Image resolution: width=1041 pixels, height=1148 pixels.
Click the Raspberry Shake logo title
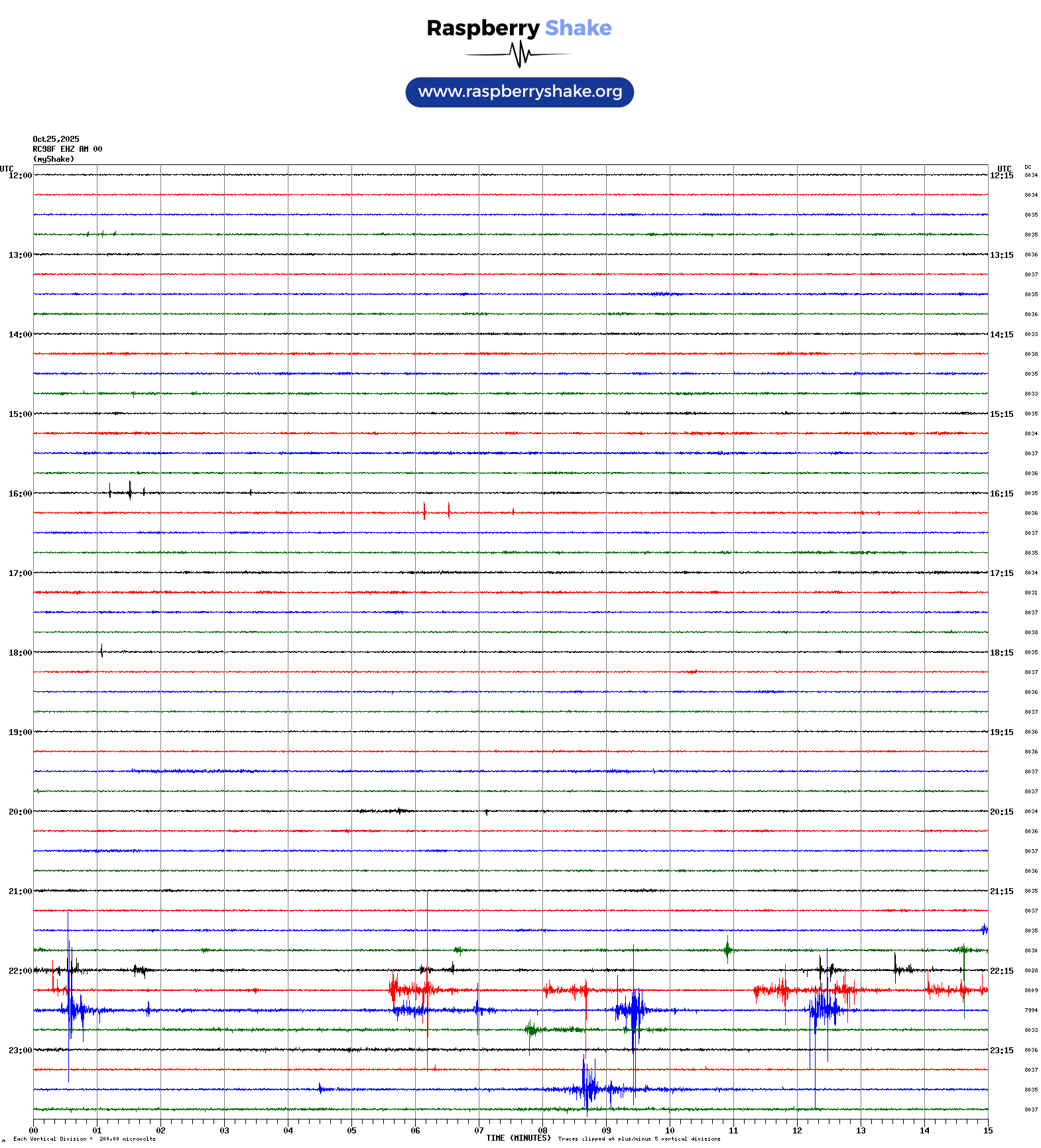coord(519,28)
